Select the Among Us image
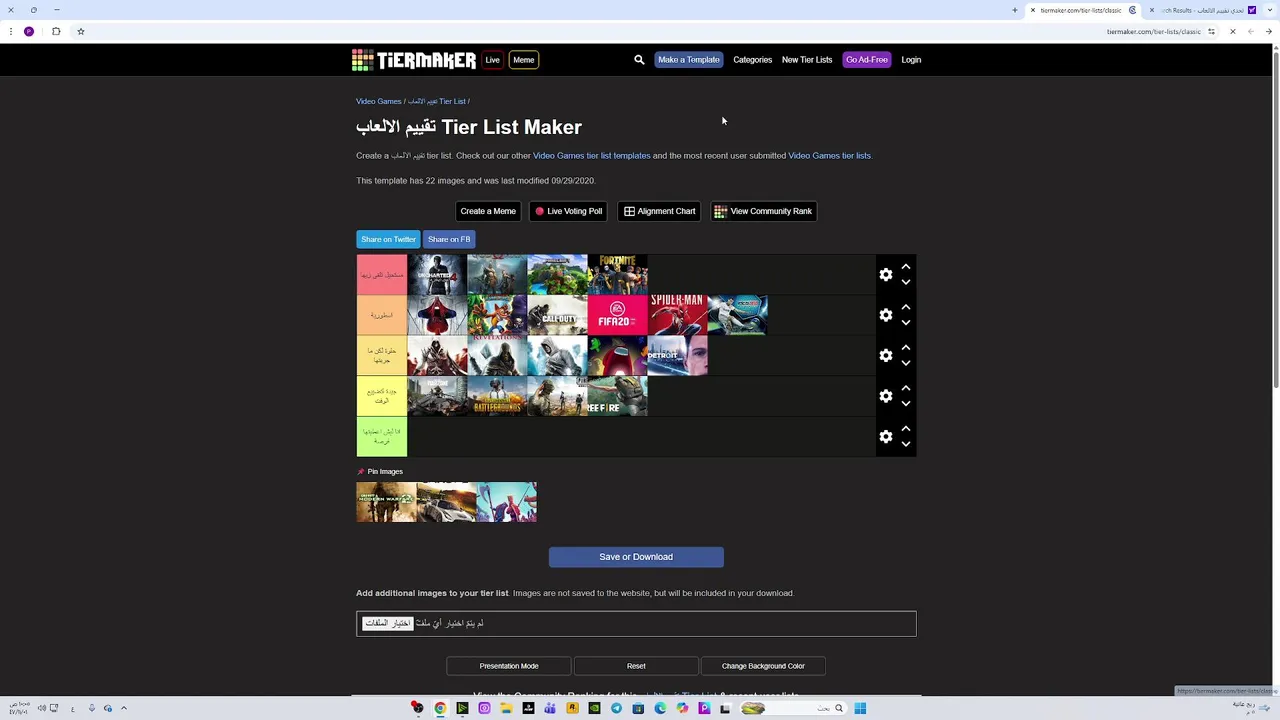This screenshot has width=1280, height=720. click(617, 356)
